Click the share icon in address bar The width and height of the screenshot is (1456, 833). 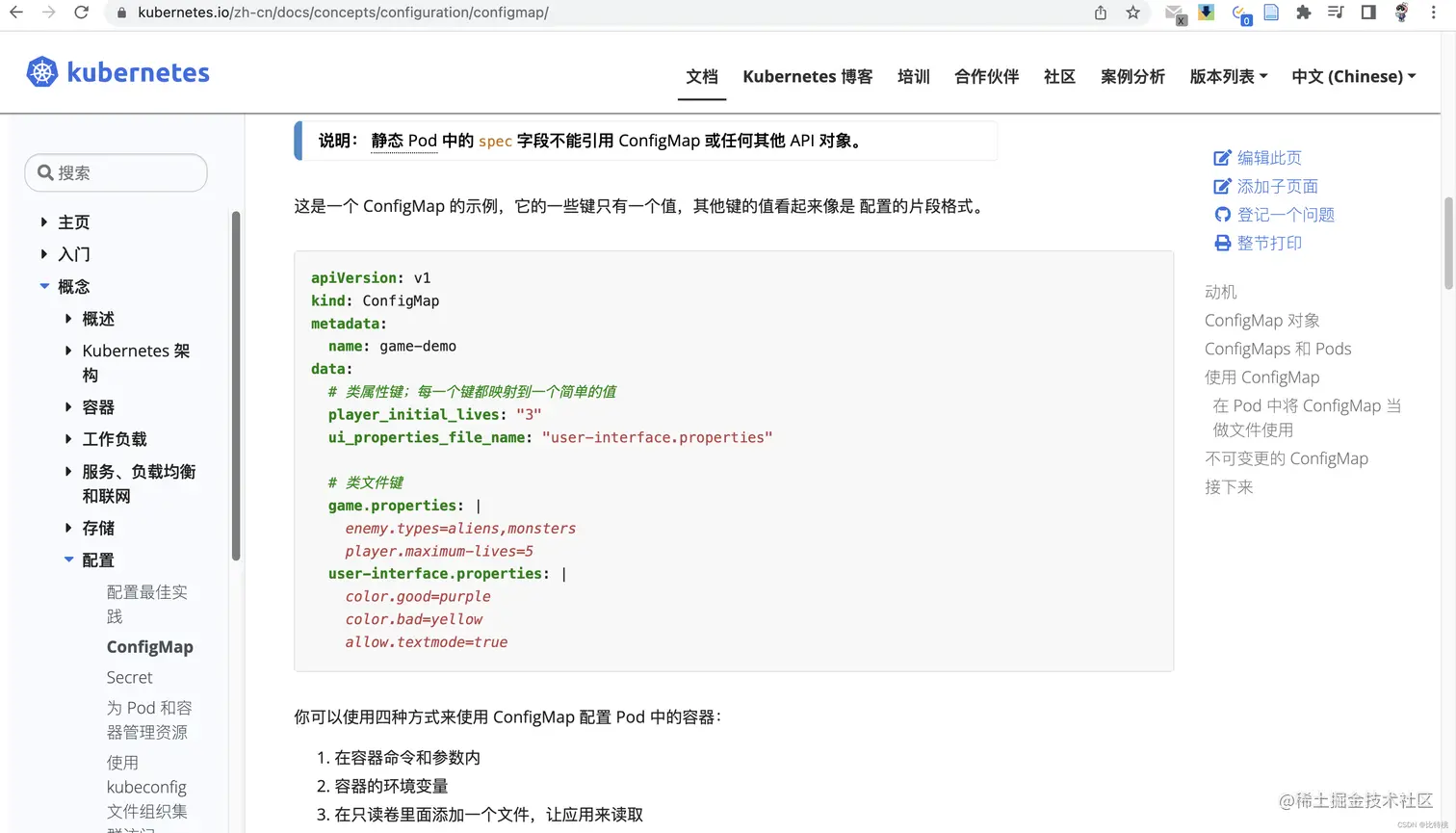pyautogui.click(x=1101, y=13)
